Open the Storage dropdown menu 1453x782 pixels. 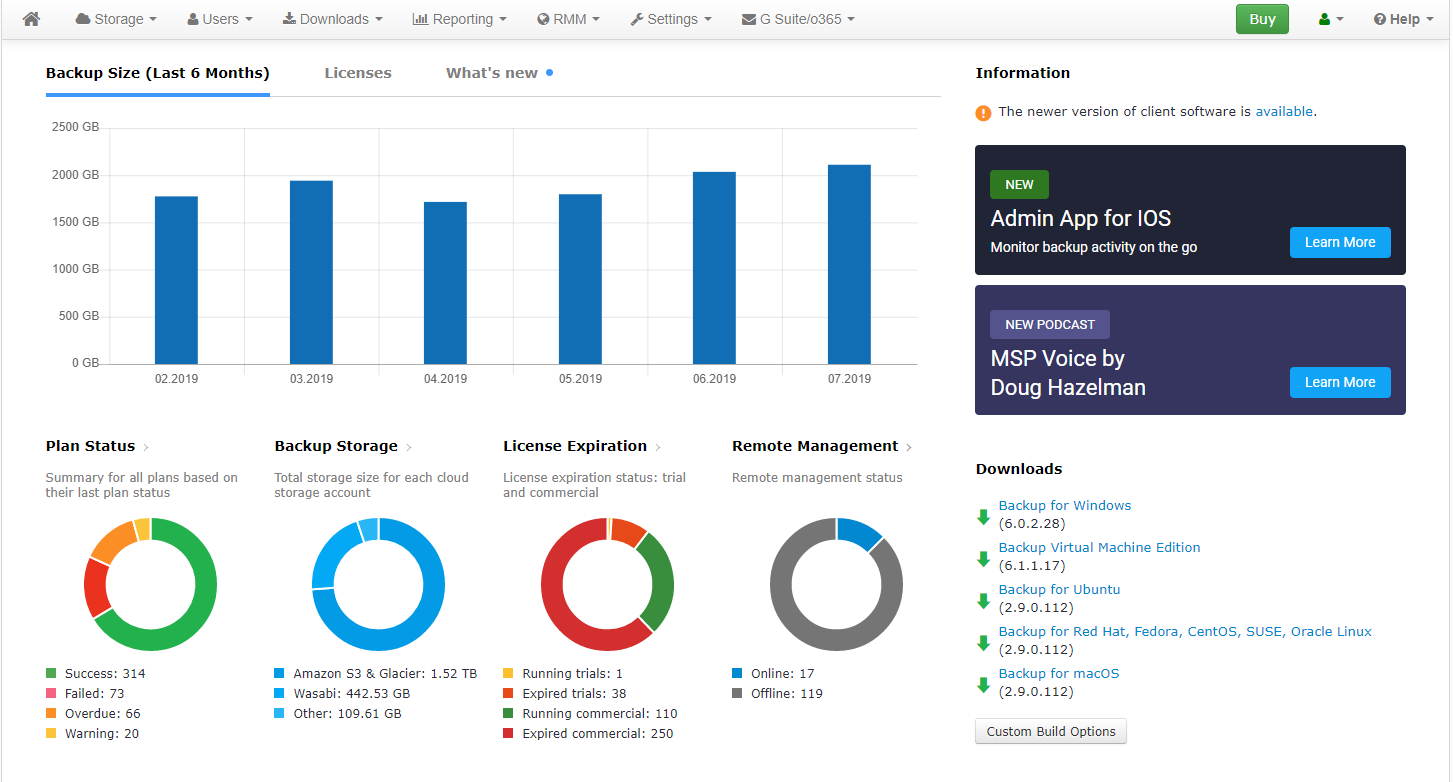pos(116,19)
